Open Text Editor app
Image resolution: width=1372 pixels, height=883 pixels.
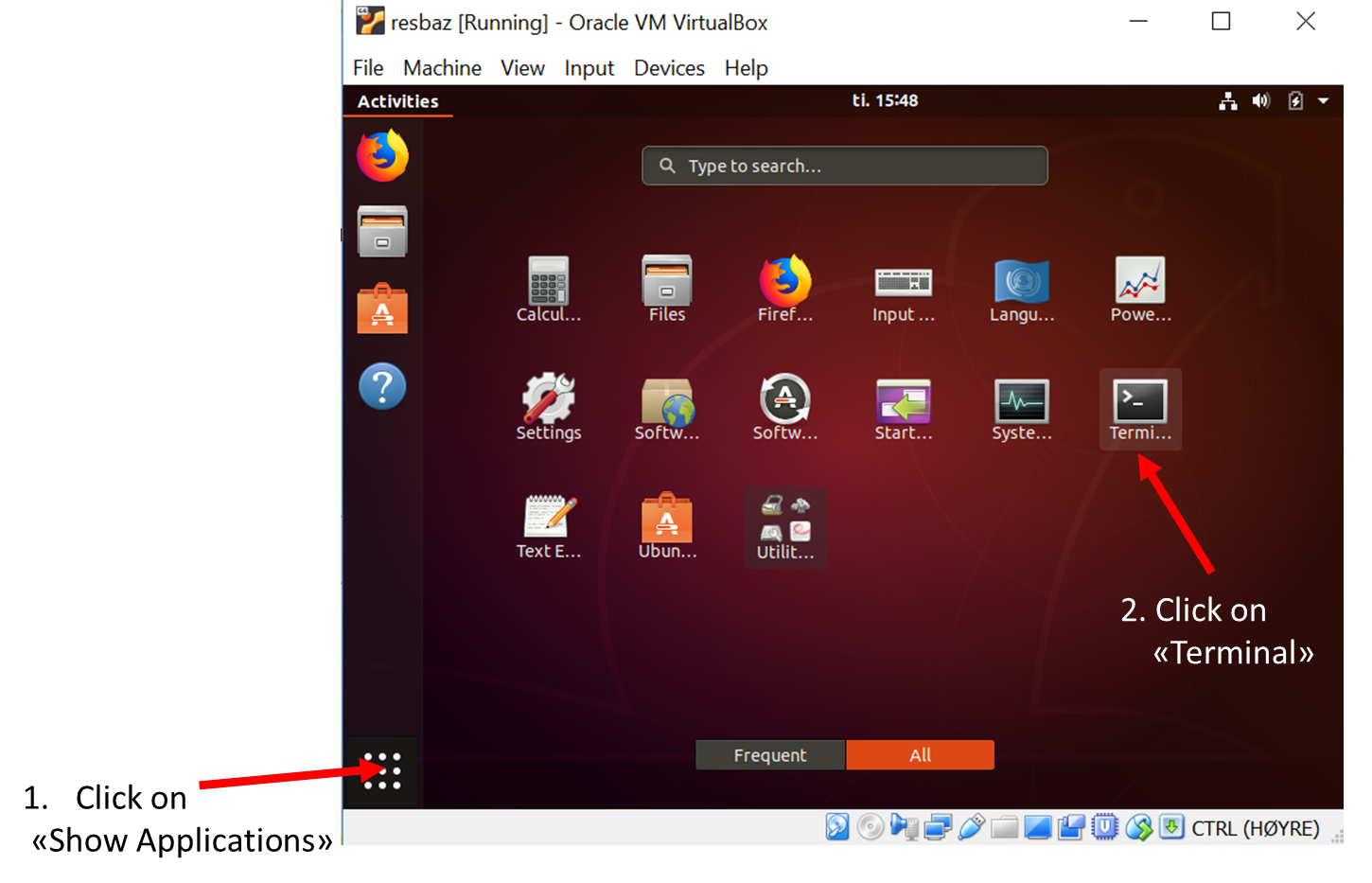[x=549, y=526]
